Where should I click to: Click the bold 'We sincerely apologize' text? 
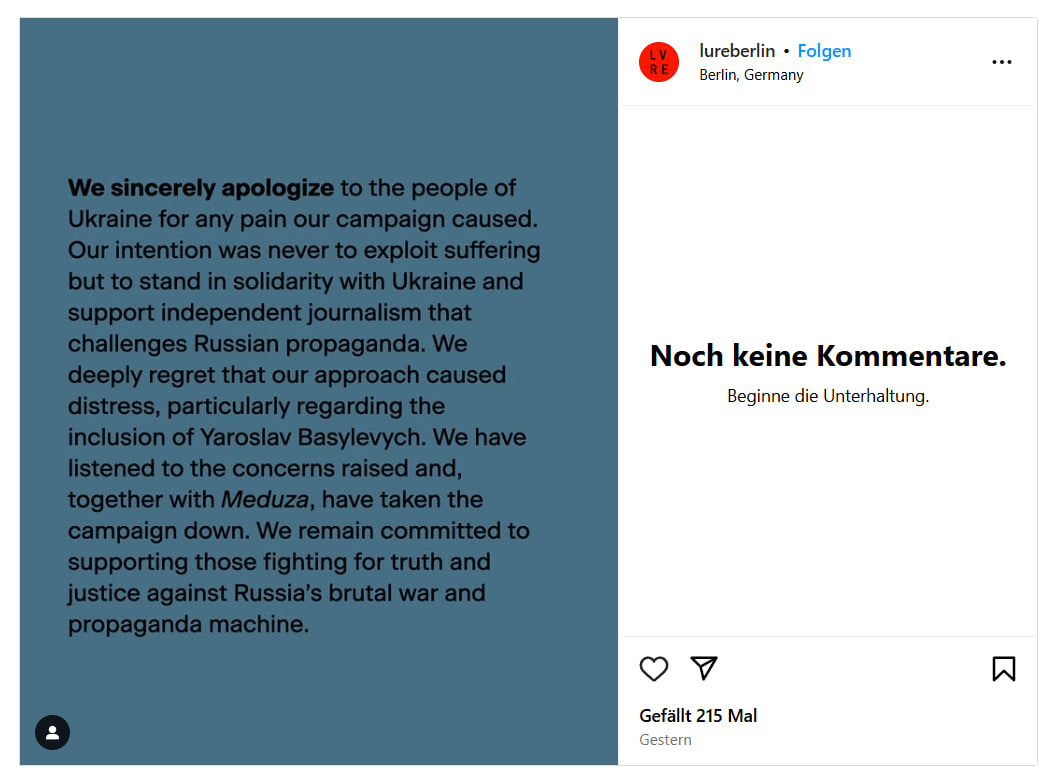click(x=201, y=187)
